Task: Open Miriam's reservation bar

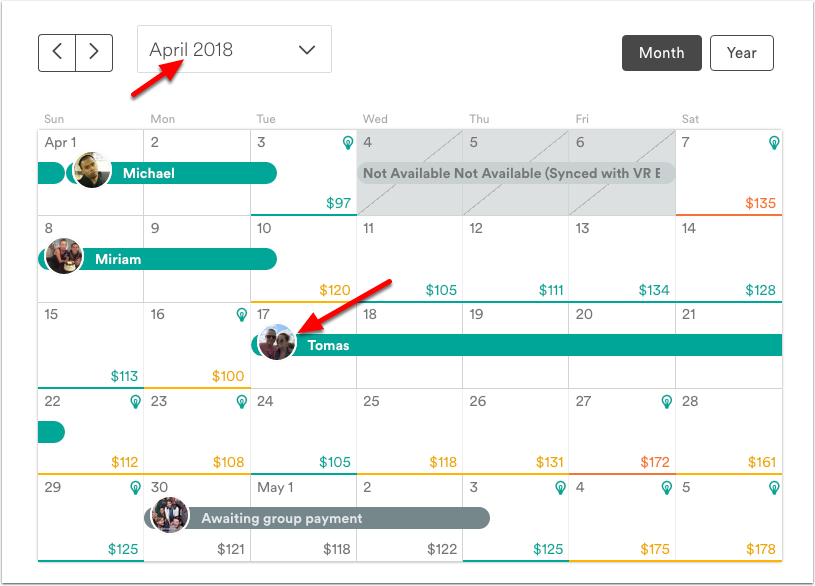Action: coord(157,259)
